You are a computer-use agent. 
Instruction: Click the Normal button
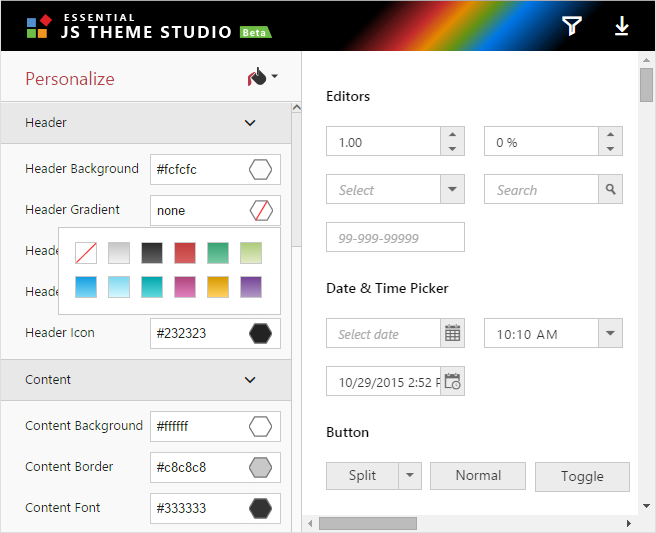[x=478, y=476]
